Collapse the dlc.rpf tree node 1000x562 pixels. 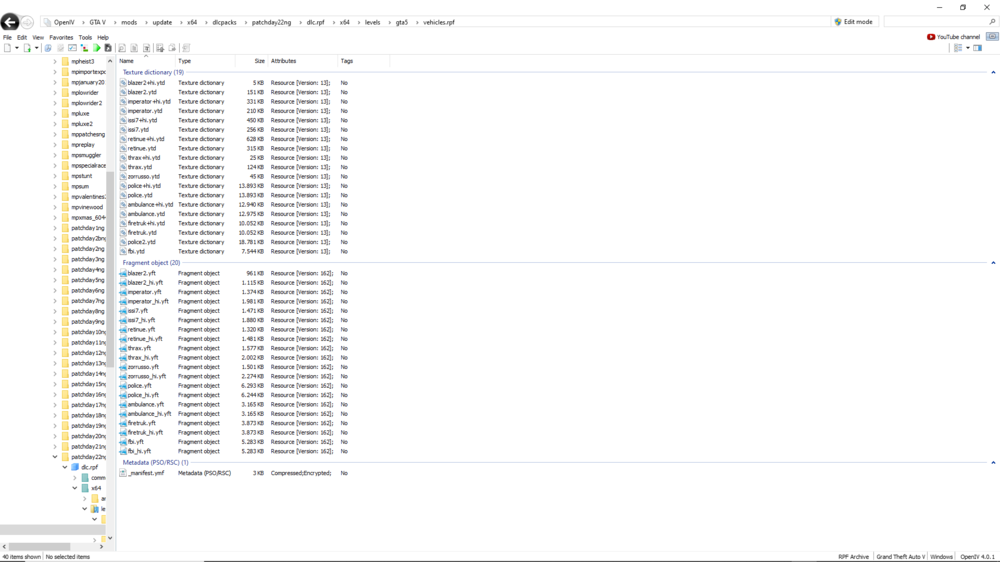(65, 468)
